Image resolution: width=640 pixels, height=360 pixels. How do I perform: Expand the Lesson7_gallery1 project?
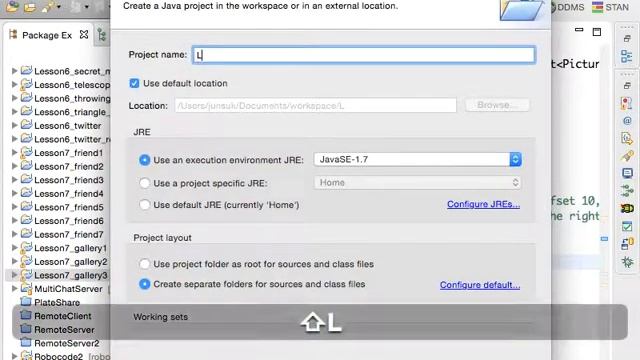click(x=14, y=247)
